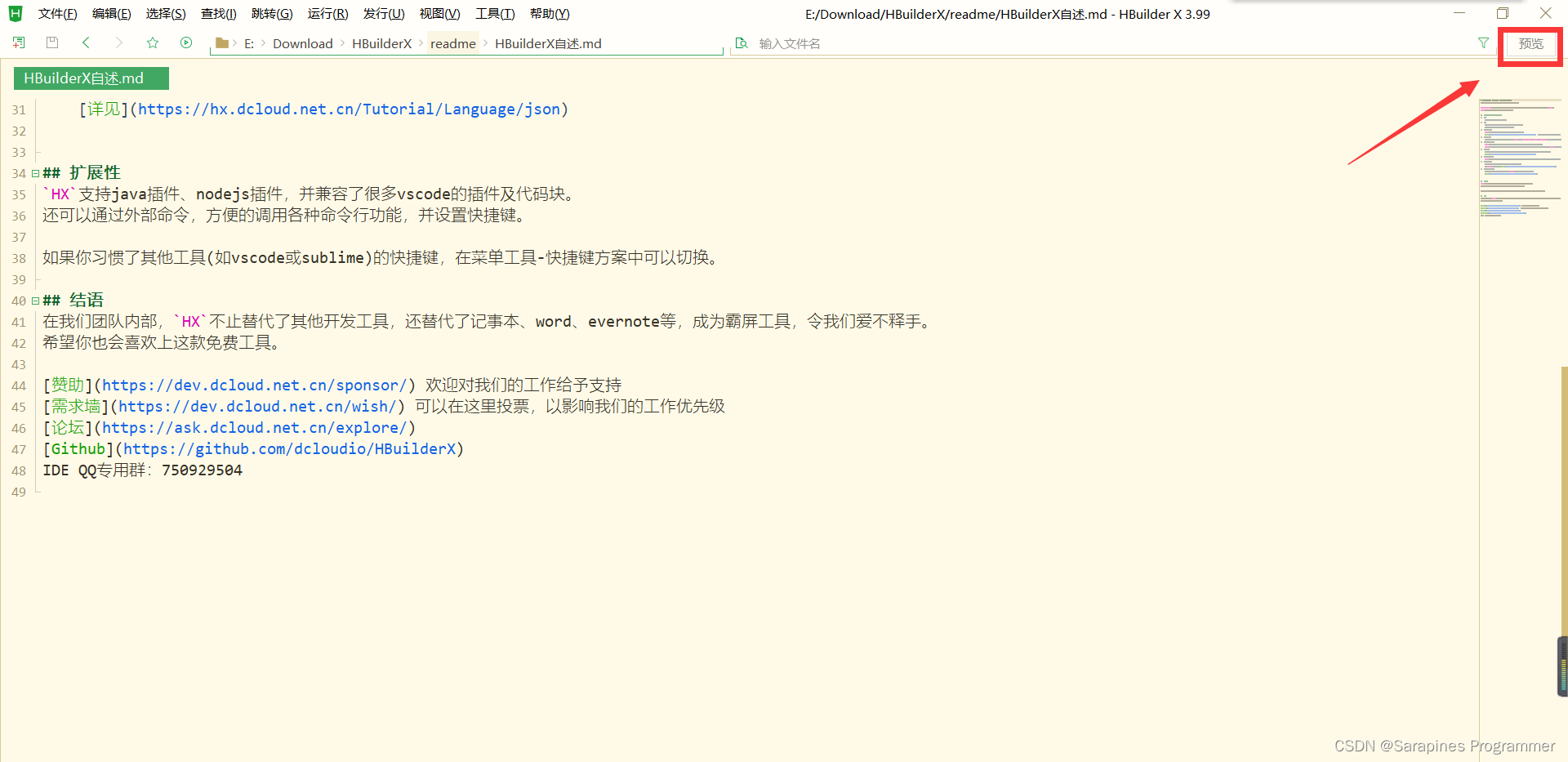Click the Github link label text

pos(78,449)
